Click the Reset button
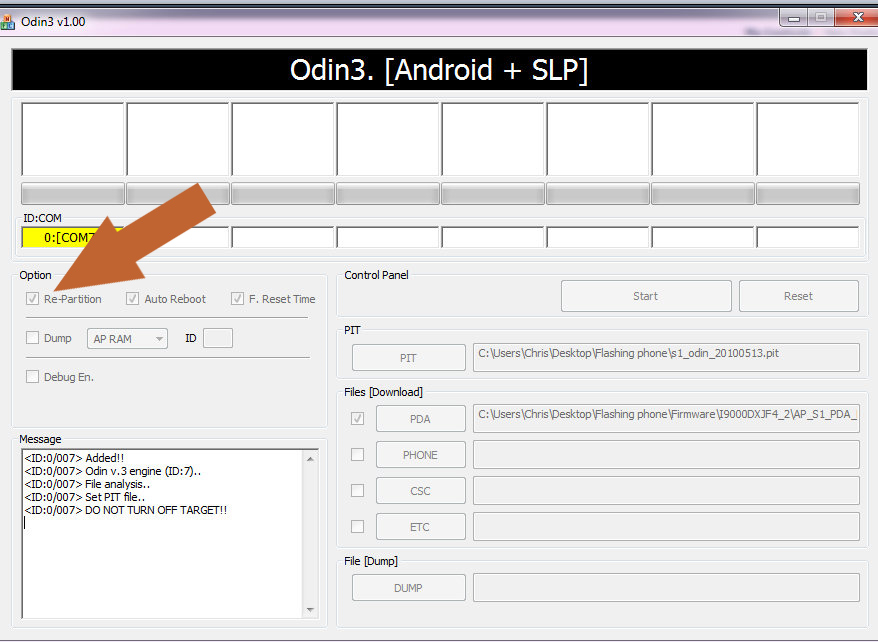 (x=798, y=296)
